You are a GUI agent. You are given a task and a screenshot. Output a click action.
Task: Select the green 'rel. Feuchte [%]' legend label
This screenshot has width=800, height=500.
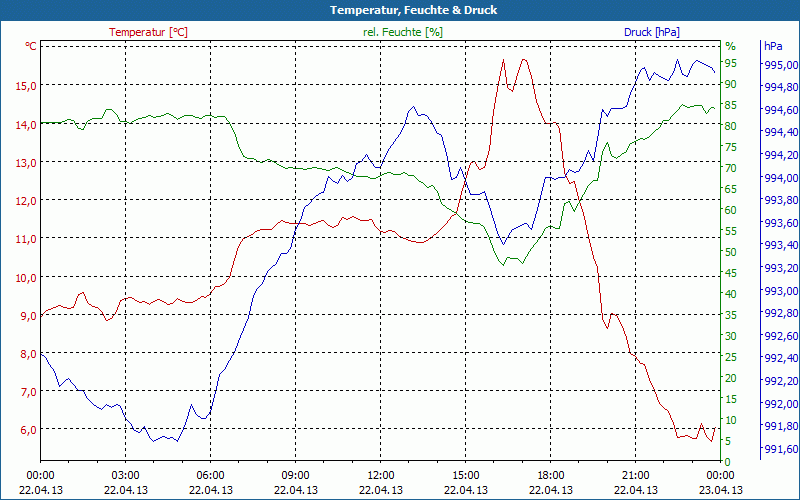(403, 32)
